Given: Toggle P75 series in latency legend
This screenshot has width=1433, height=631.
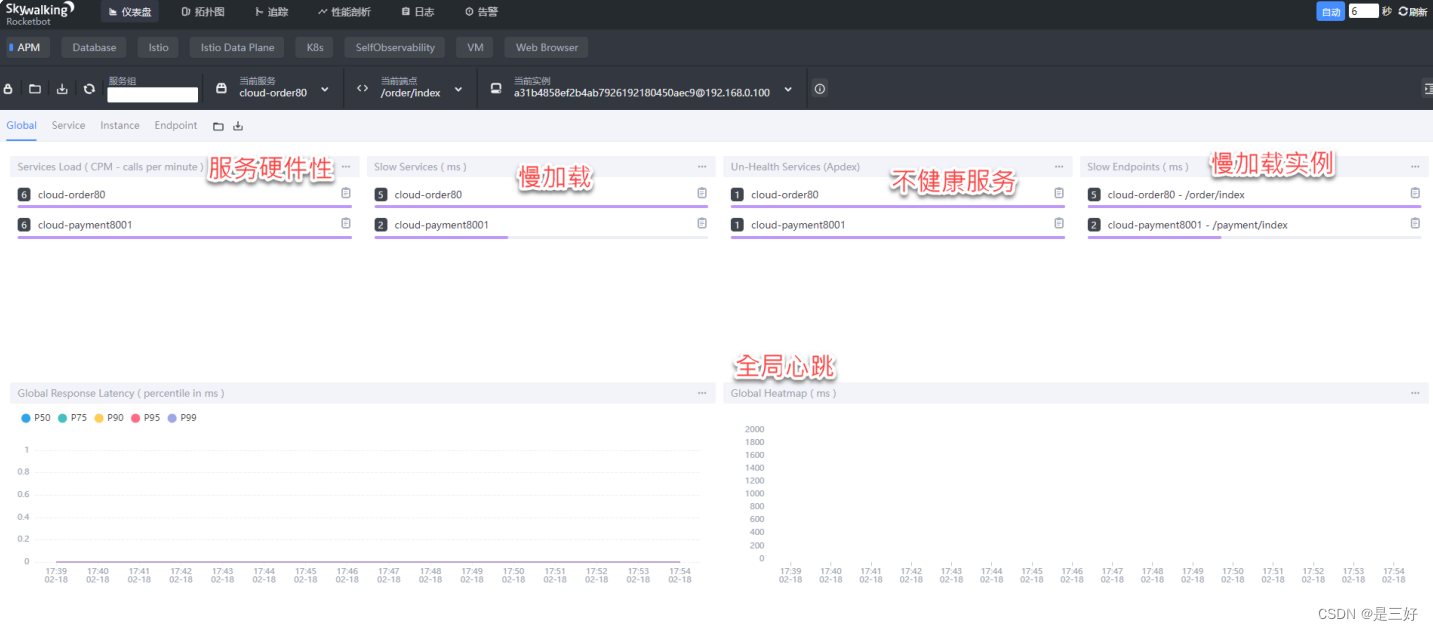Looking at the screenshot, I should [x=72, y=418].
